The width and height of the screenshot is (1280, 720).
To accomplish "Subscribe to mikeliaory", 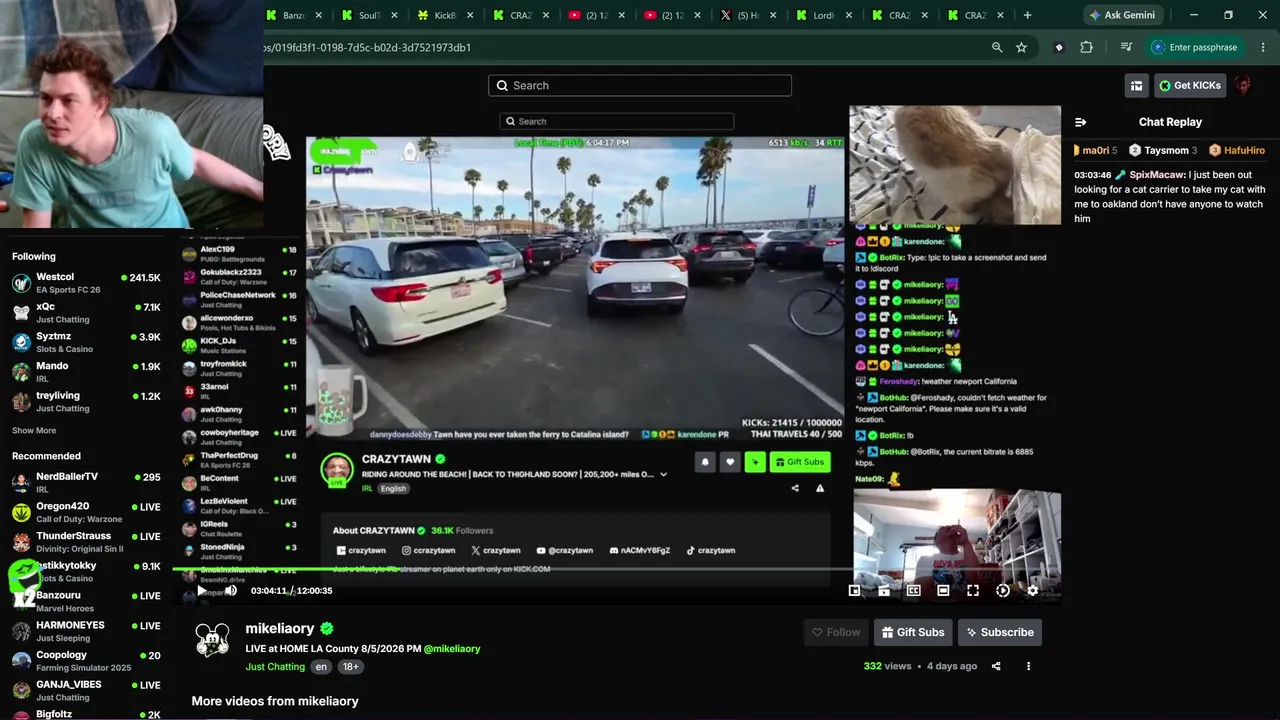I will coord(1000,632).
